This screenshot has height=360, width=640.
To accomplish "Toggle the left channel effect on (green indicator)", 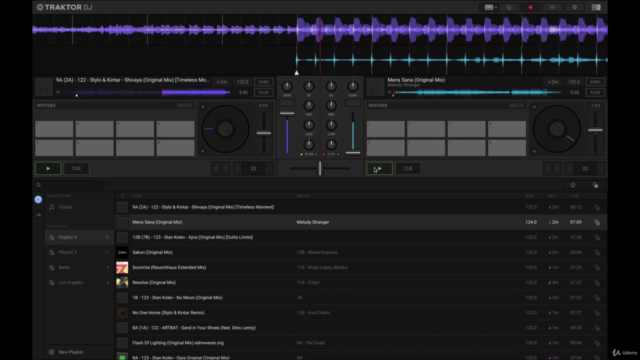I will (x=302, y=155).
